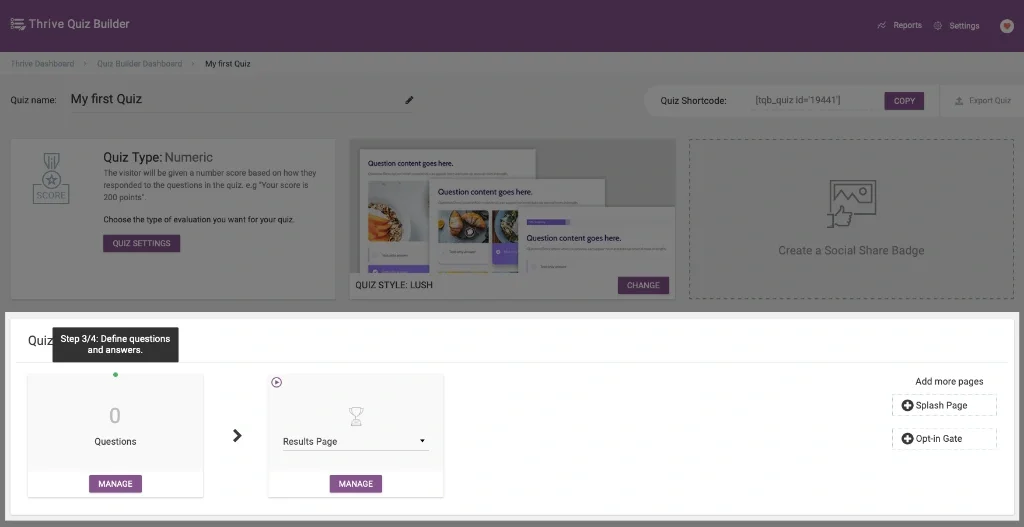Click the Thrive Quiz Builder logo icon

[17, 24]
